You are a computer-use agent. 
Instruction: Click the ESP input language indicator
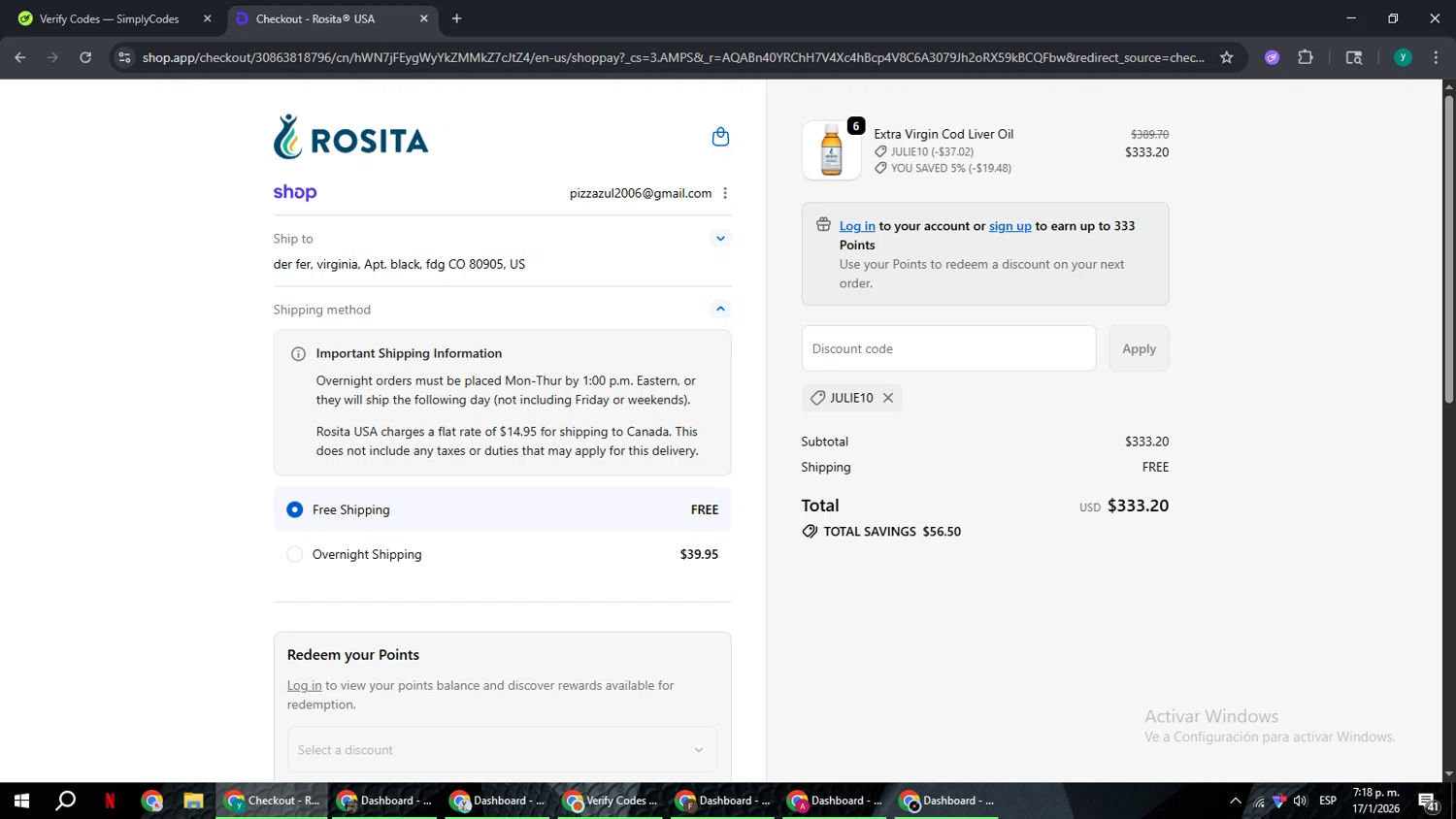pos(1328,801)
